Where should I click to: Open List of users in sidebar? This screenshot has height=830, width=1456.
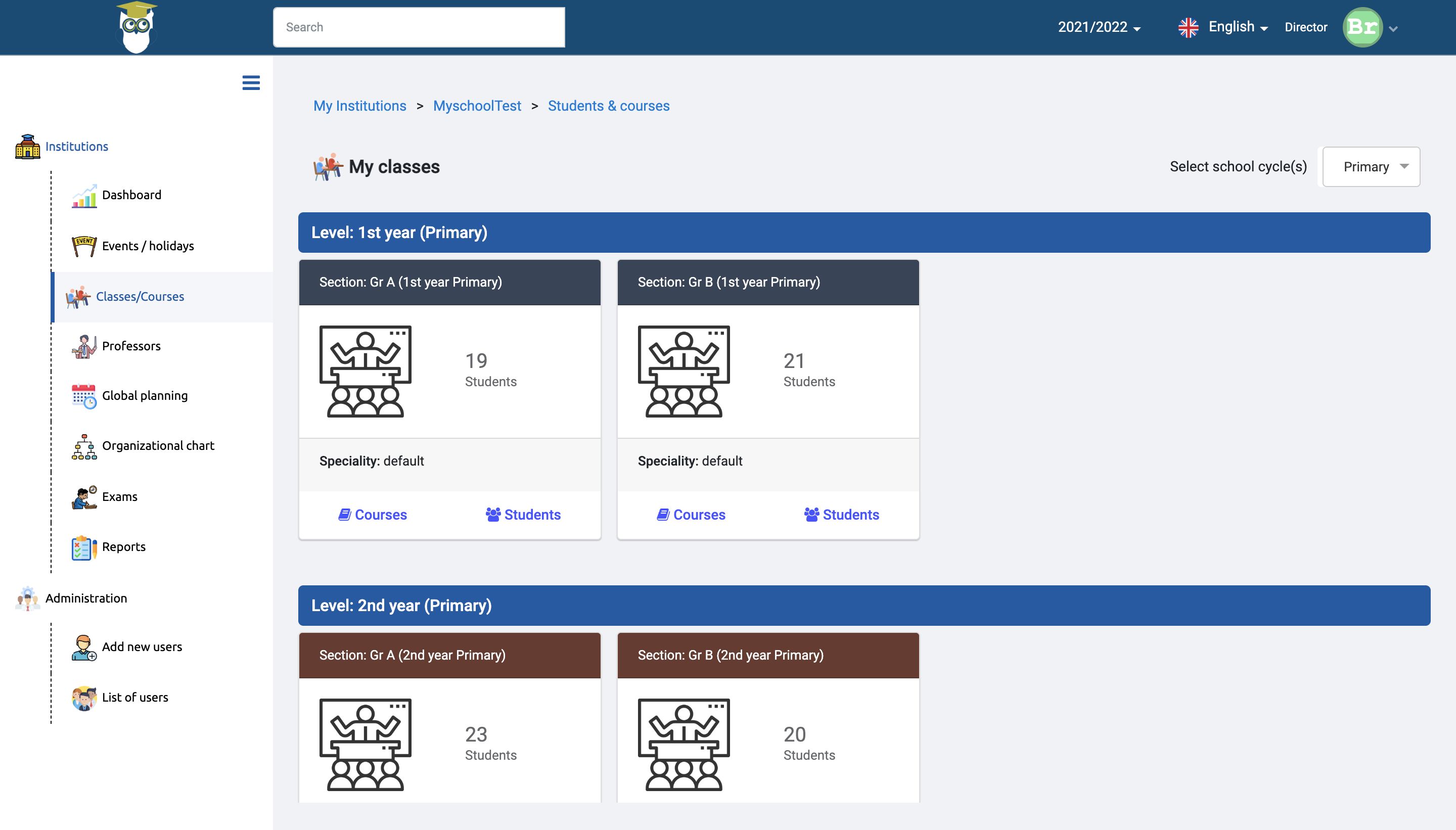point(135,697)
